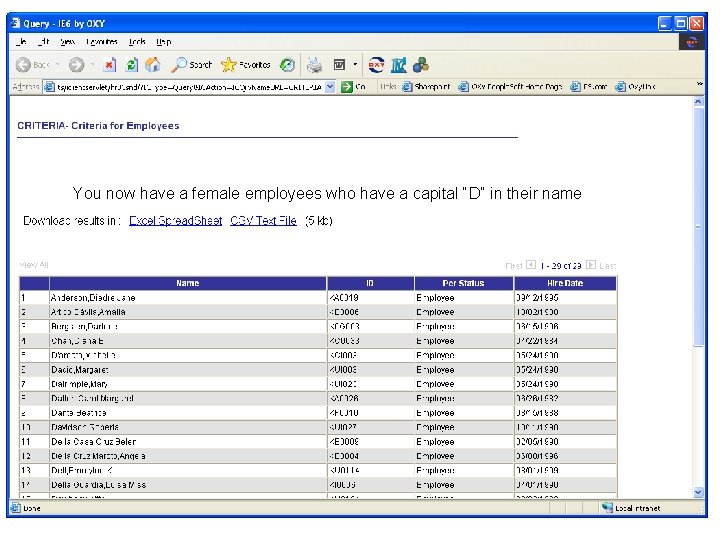Click the throbber logo at menu bar right
720x540 pixels.
[x=692, y=42]
